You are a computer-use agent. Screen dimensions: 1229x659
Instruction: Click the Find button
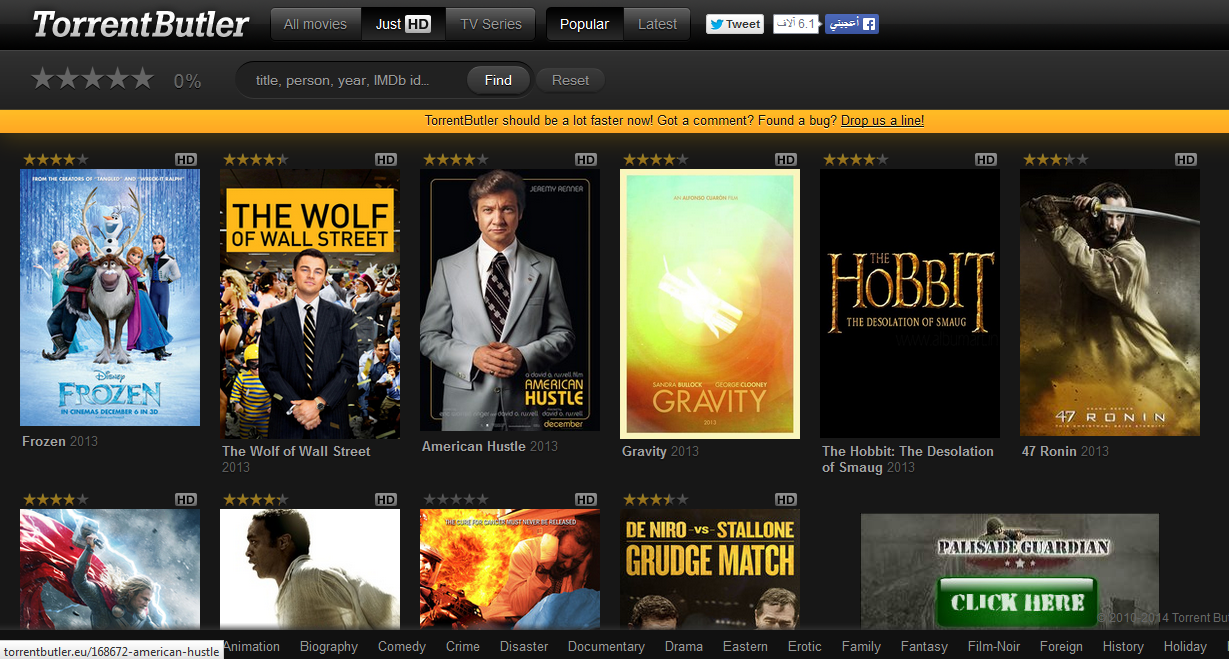coord(498,80)
